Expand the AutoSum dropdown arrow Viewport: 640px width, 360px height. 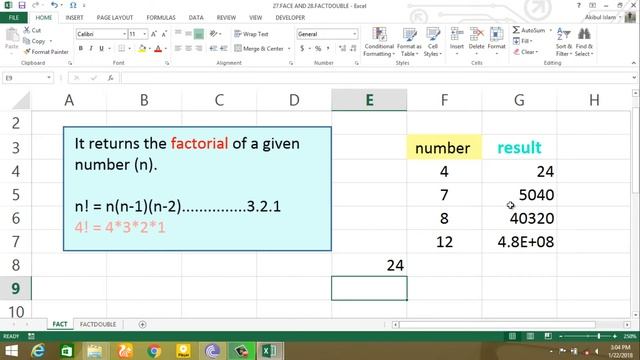tap(550, 30)
